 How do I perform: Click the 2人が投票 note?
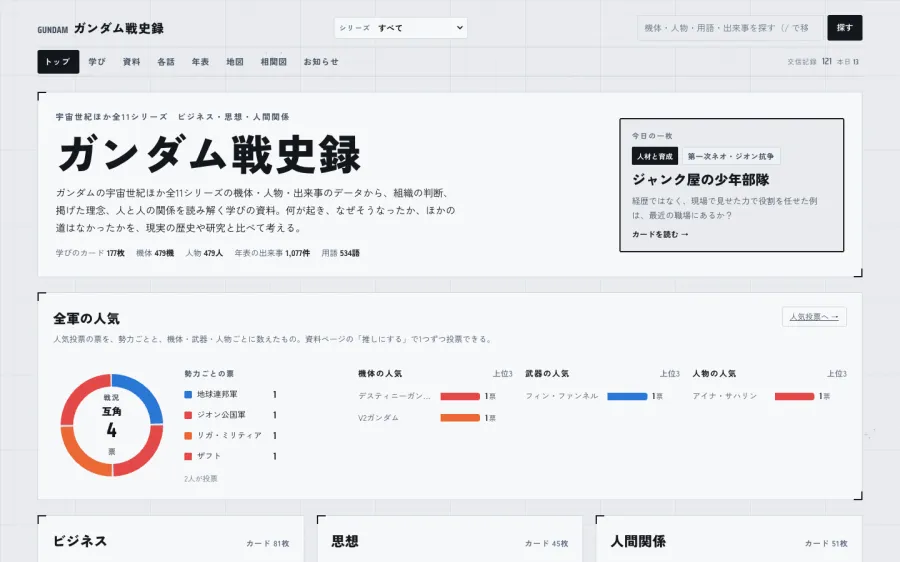coord(200,479)
